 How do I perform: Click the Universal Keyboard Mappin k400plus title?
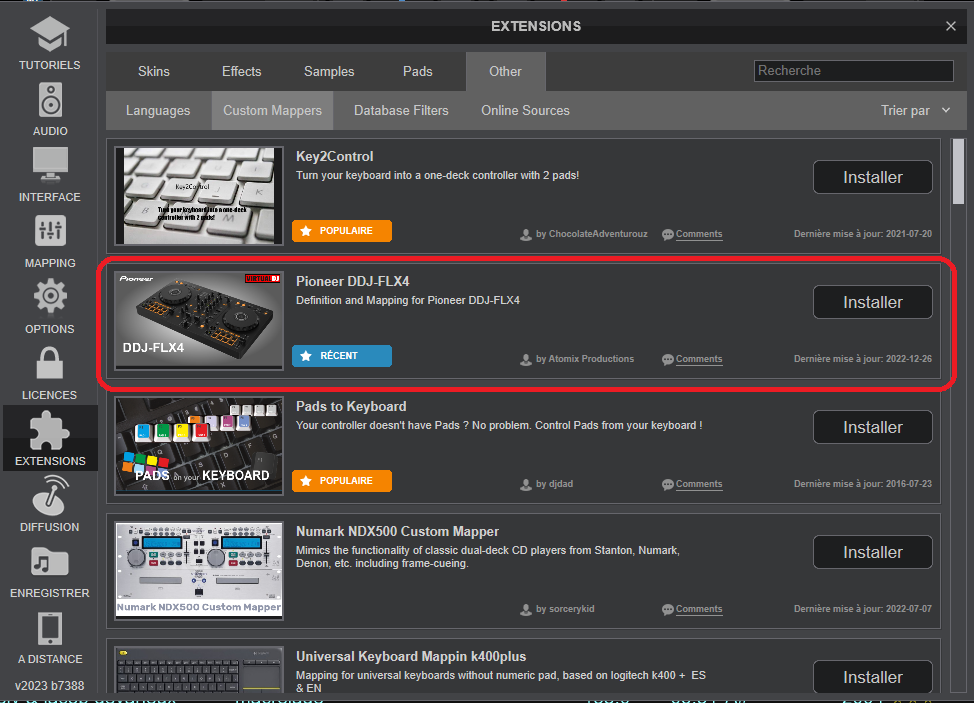(411, 656)
